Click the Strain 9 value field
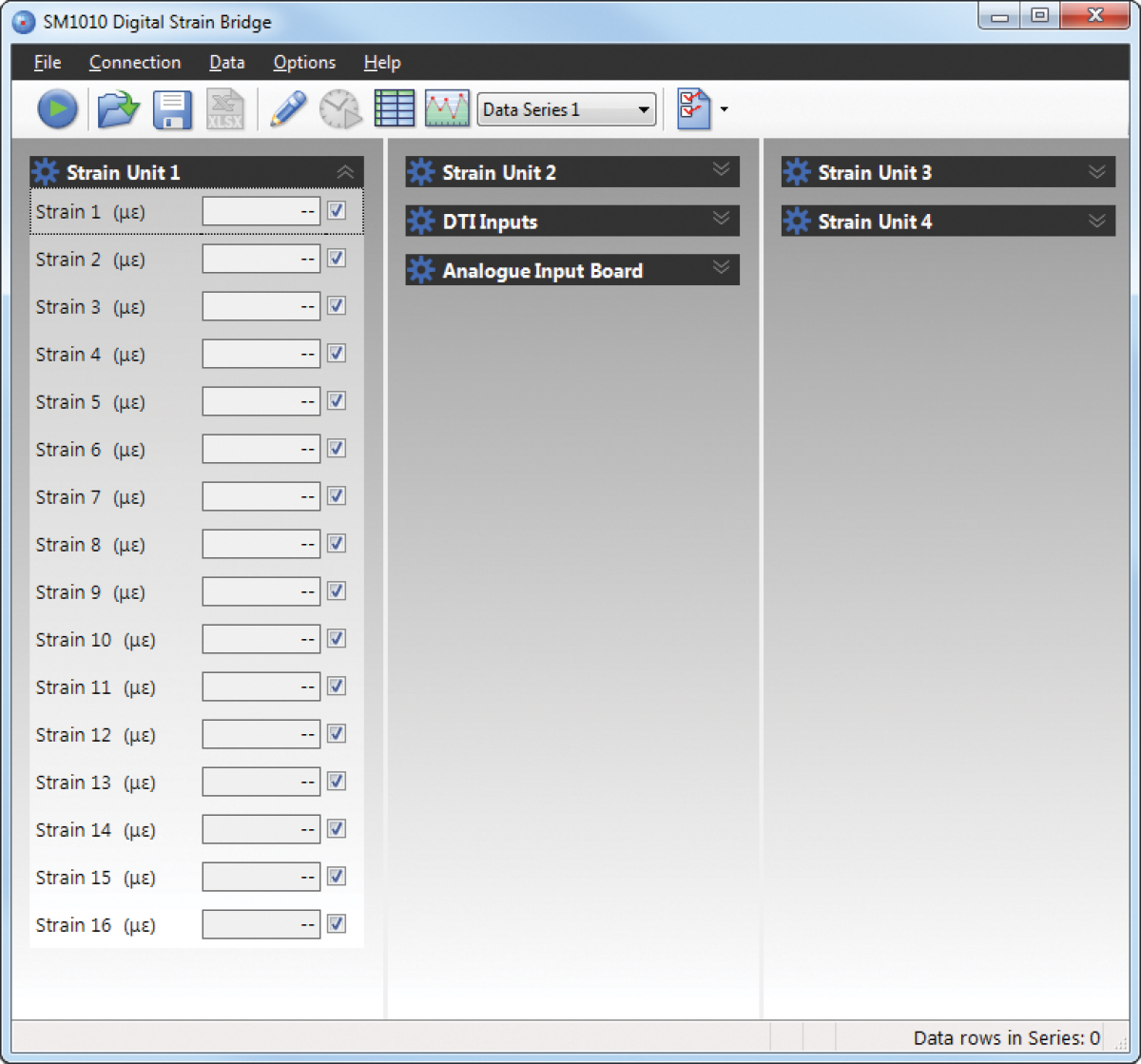 pyautogui.click(x=261, y=591)
